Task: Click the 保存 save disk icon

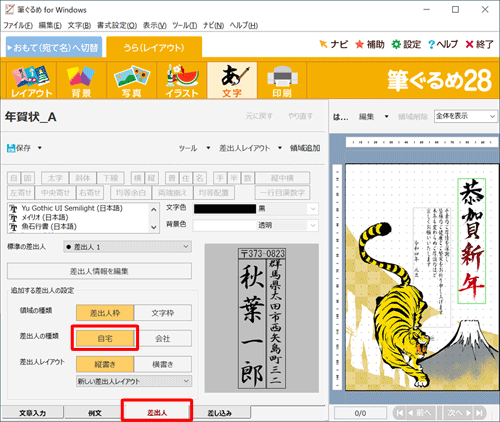Action: (x=11, y=148)
